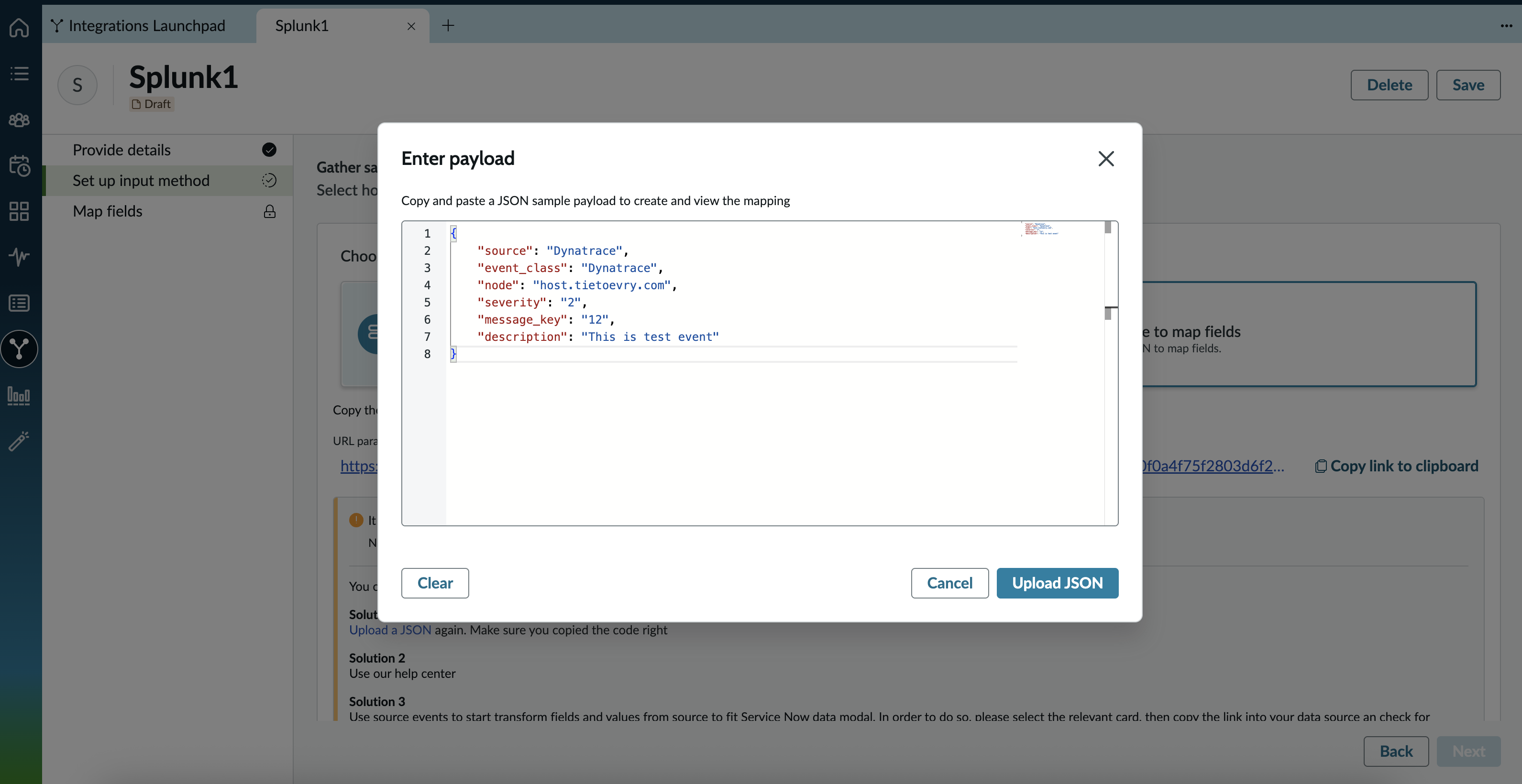Viewport: 1522px width, 784px height.
Task: Open the dashboard grid icon in sidebar
Action: pos(20,211)
